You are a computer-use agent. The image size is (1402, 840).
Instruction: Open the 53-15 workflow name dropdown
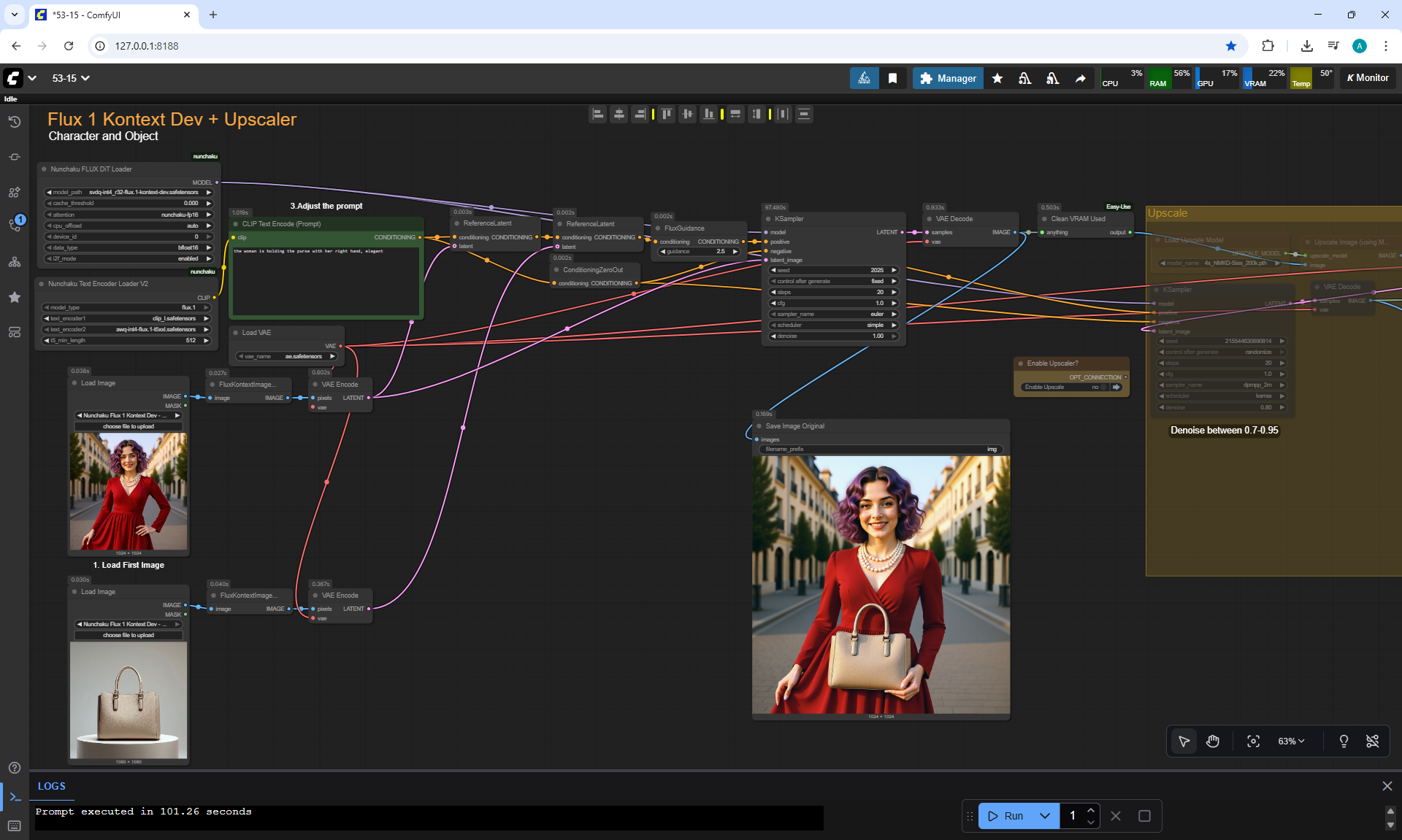(71, 78)
